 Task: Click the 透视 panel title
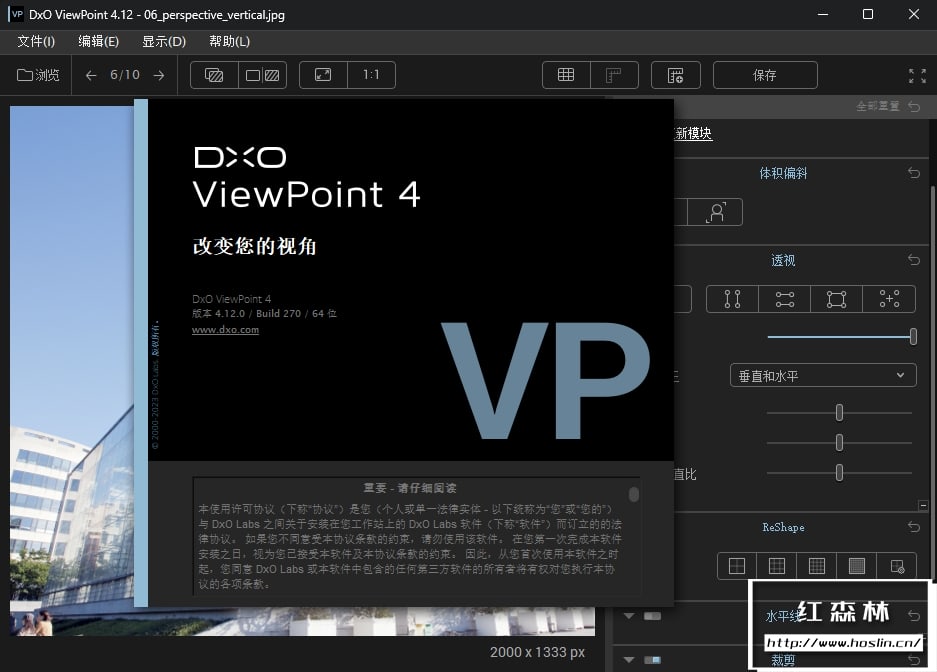(783, 260)
